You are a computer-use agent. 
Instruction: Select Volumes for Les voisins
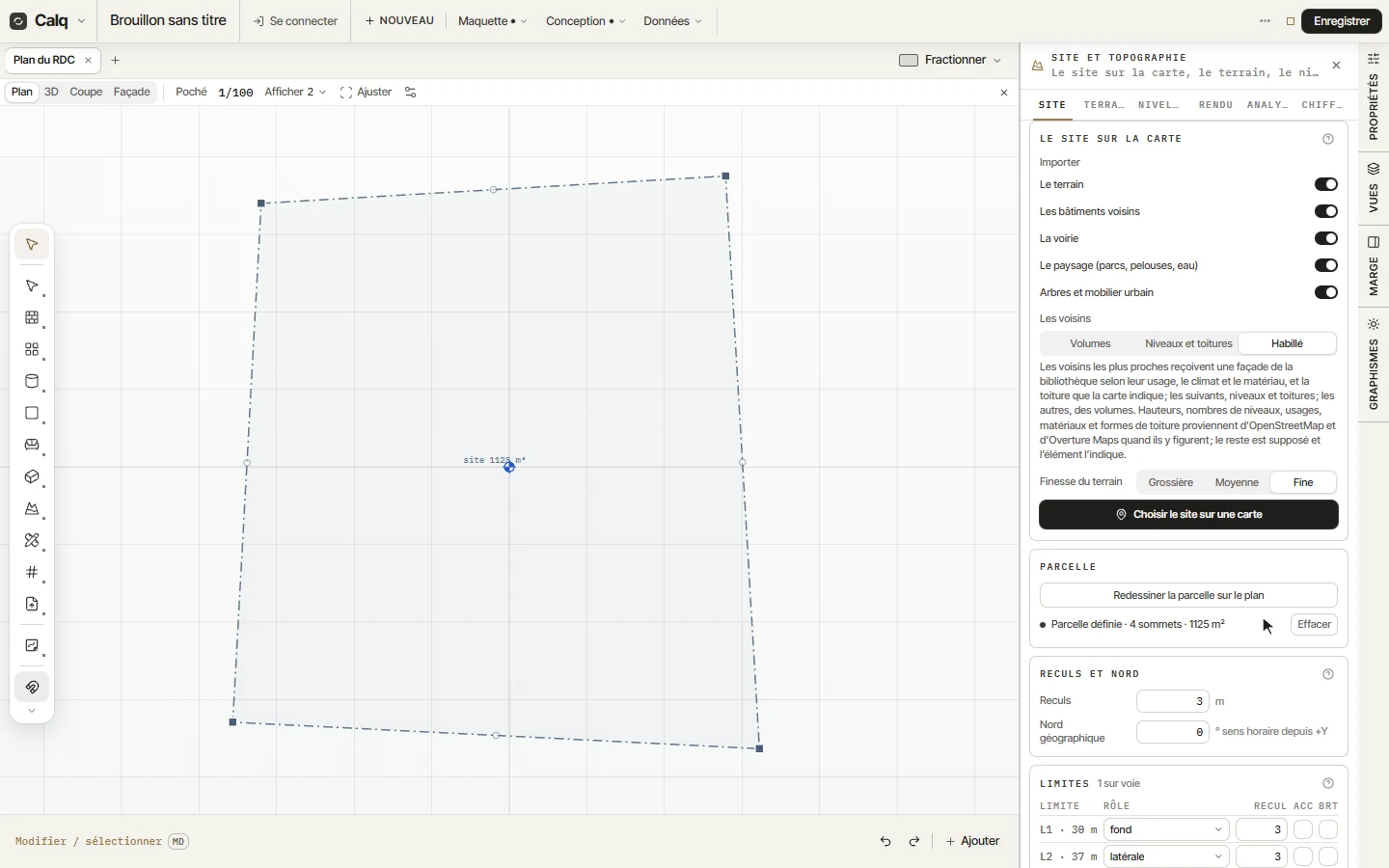(1090, 344)
